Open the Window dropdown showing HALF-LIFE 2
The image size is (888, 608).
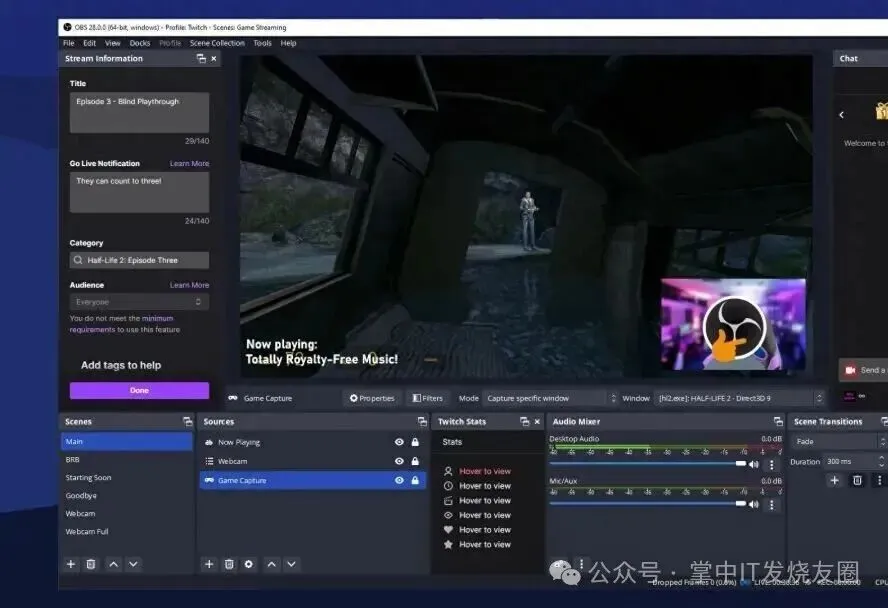(x=740, y=398)
